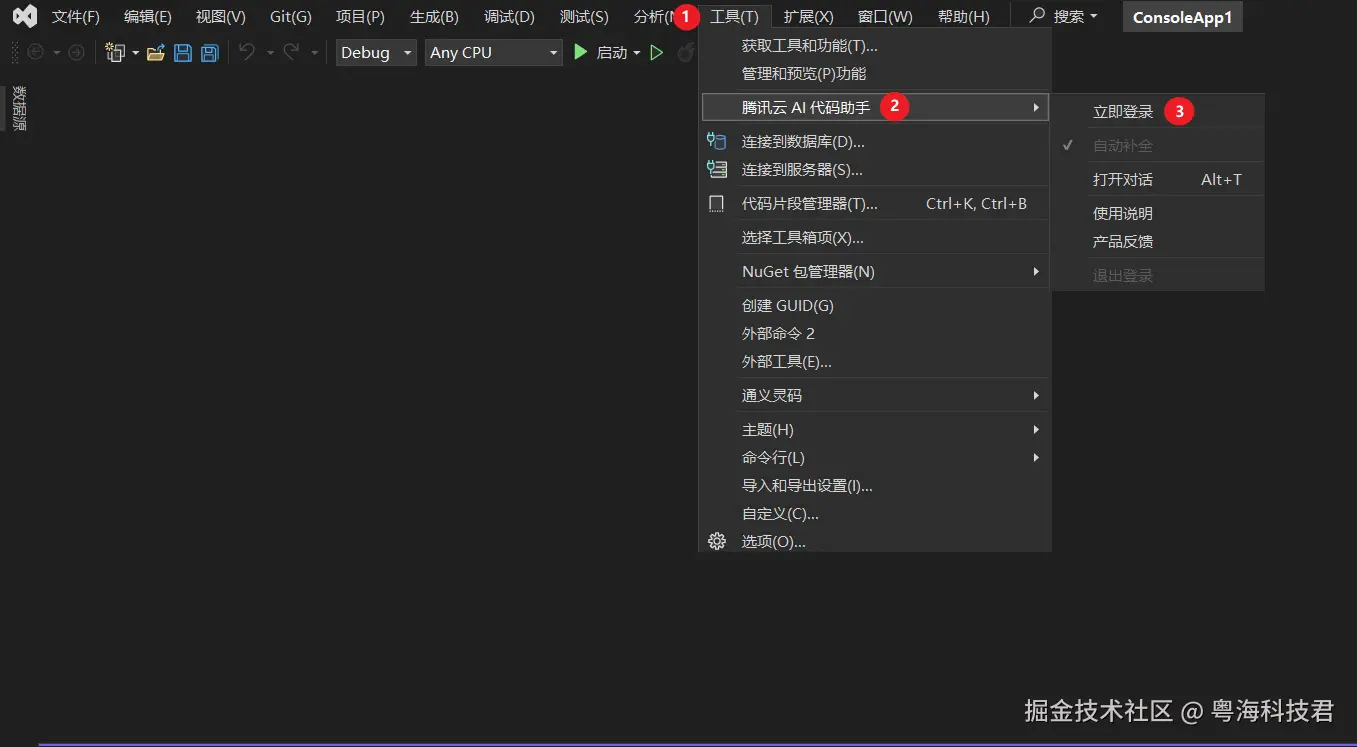
Task: Open the Git(G) menu
Action: 291,17
